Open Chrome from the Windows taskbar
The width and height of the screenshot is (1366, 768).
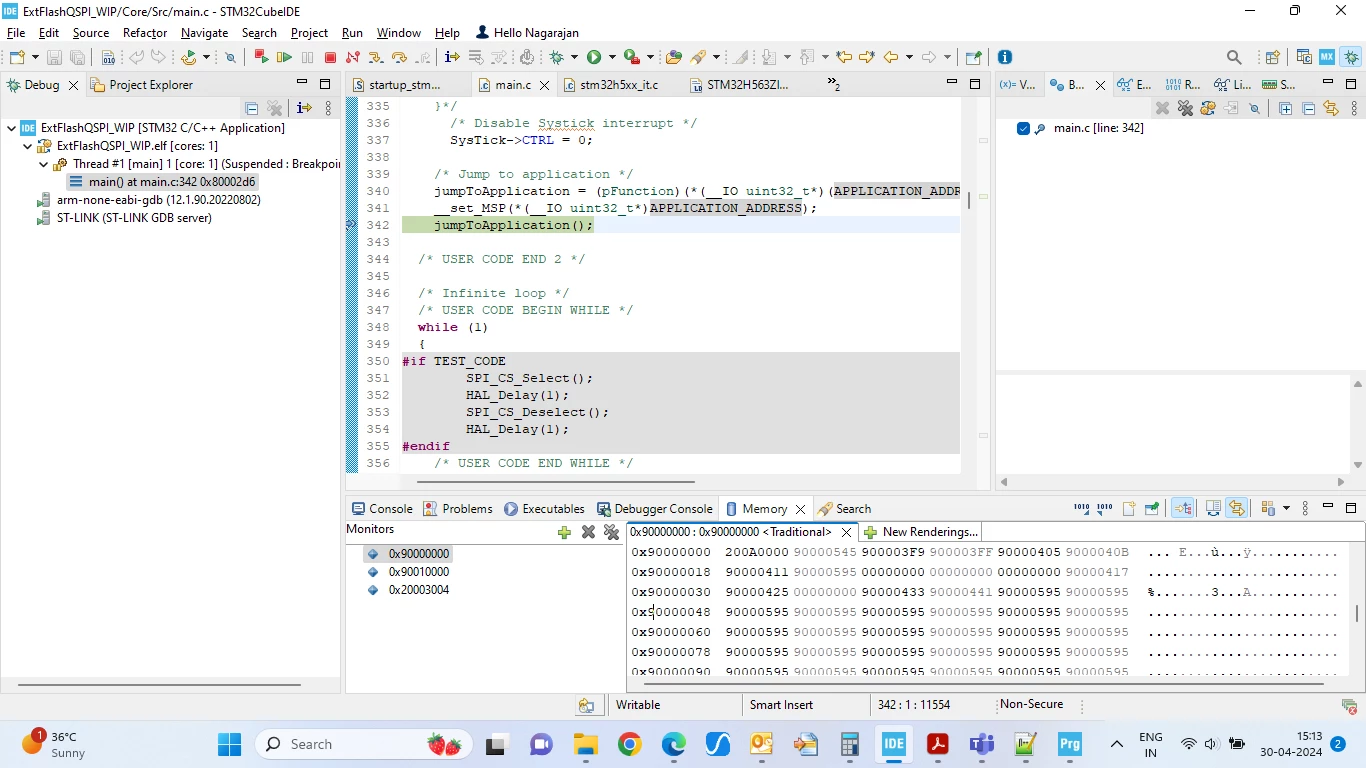click(629, 744)
